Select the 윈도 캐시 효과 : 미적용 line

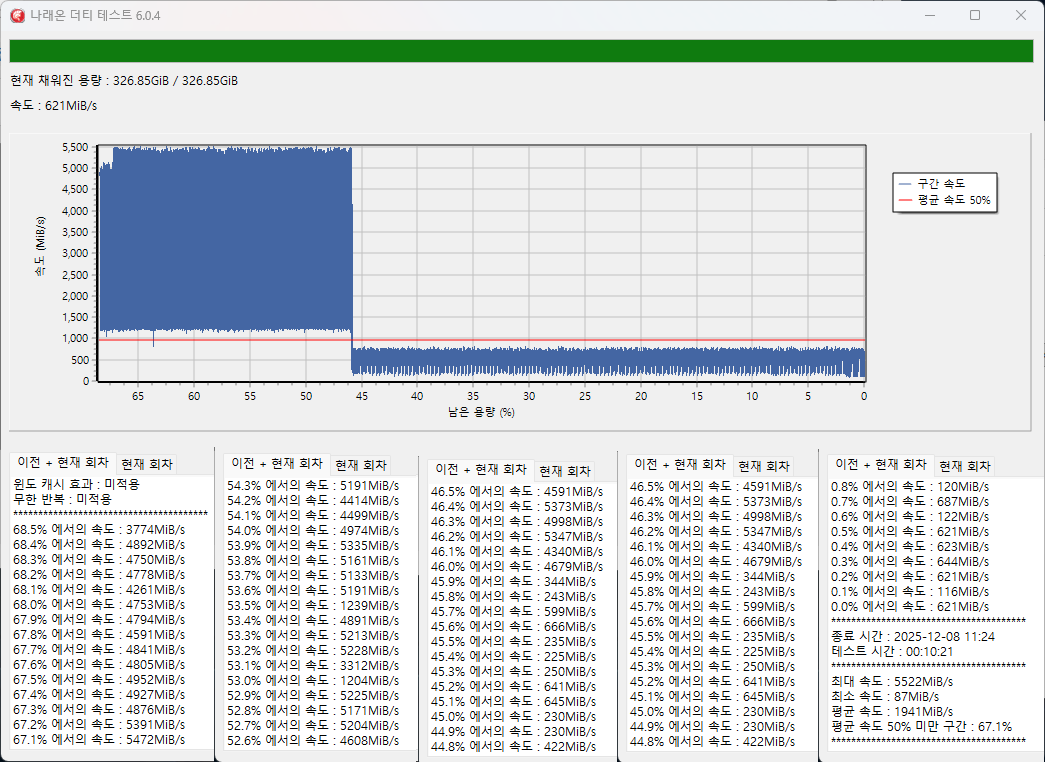(76, 484)
